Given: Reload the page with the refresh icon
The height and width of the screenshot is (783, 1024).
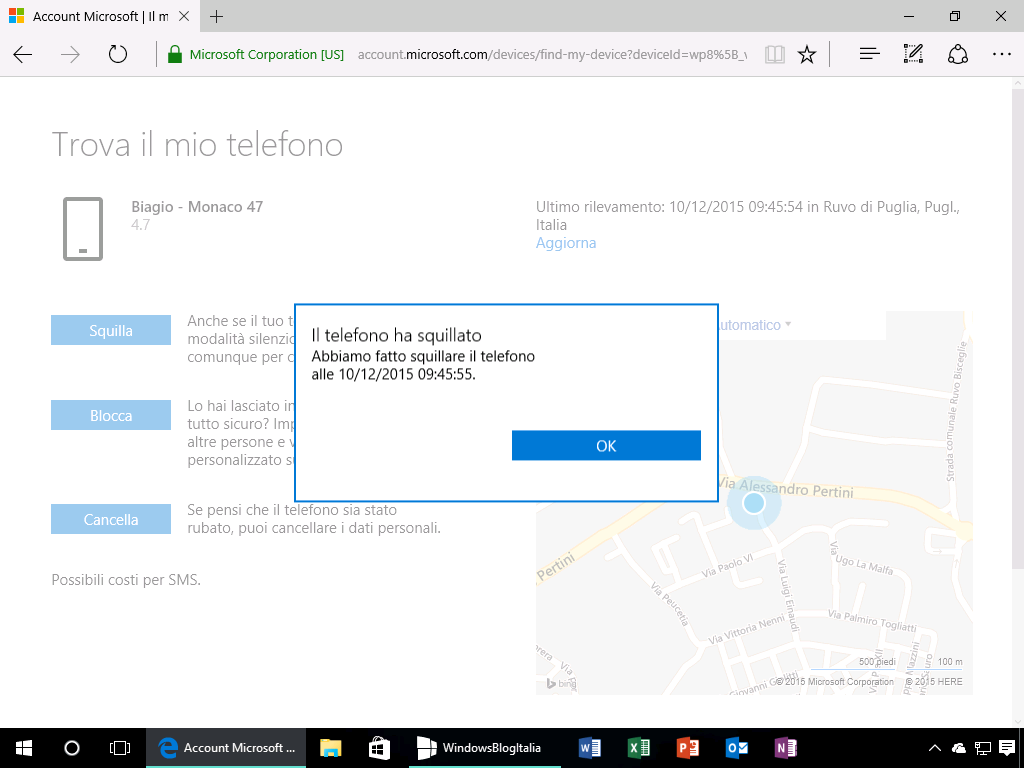Looking at the screenshot, I should pyautogui.click(x=118, y=54).
